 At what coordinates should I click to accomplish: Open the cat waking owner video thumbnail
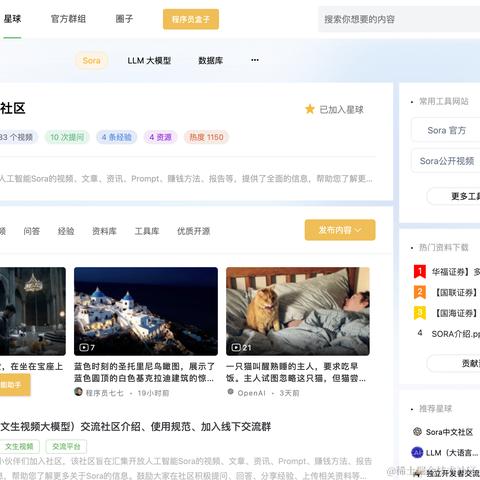point(298,311)
